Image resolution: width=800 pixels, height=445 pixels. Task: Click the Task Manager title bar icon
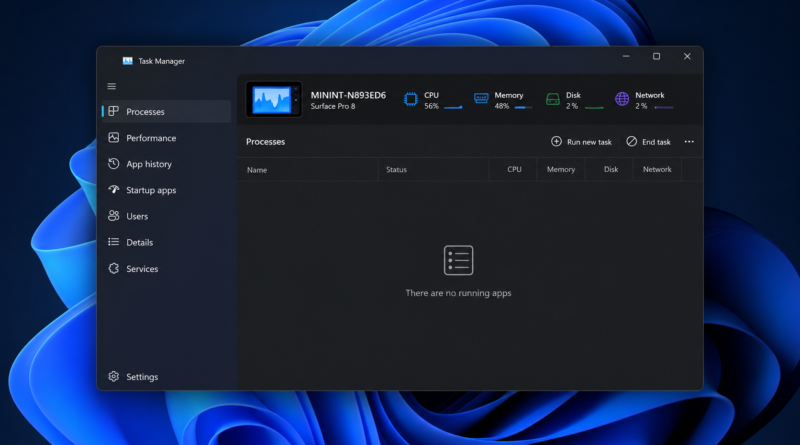click(x=128, y=61)
